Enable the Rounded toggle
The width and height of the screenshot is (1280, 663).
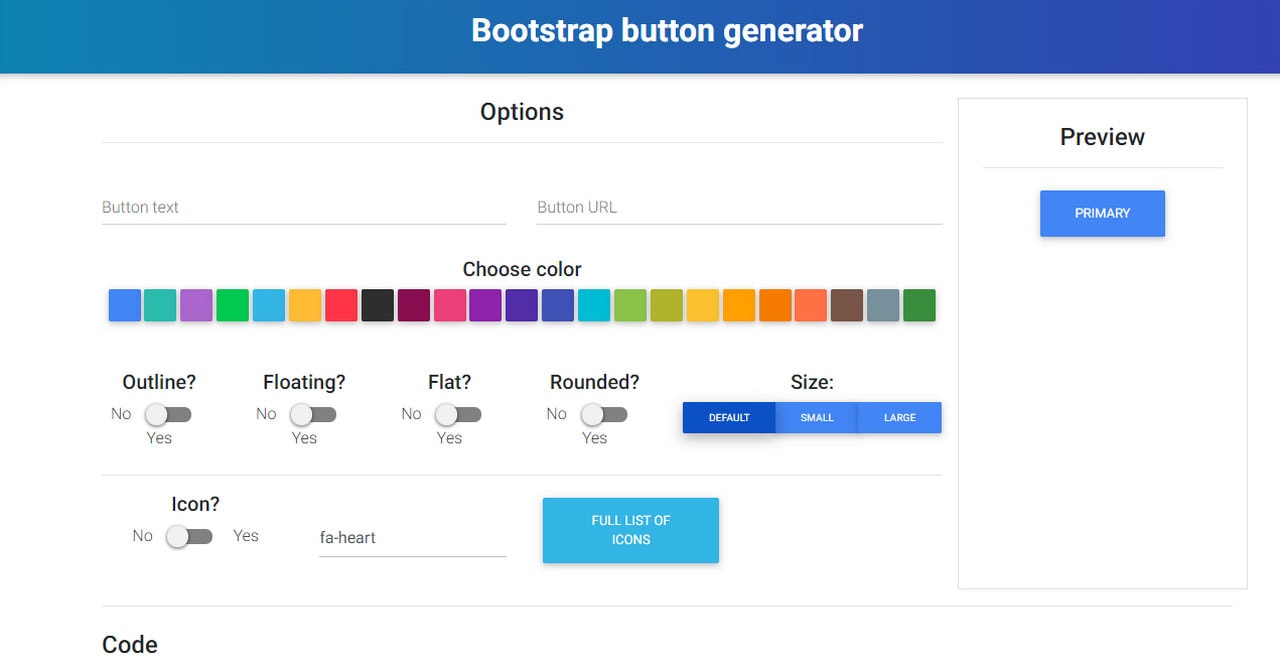coord(602,413)
